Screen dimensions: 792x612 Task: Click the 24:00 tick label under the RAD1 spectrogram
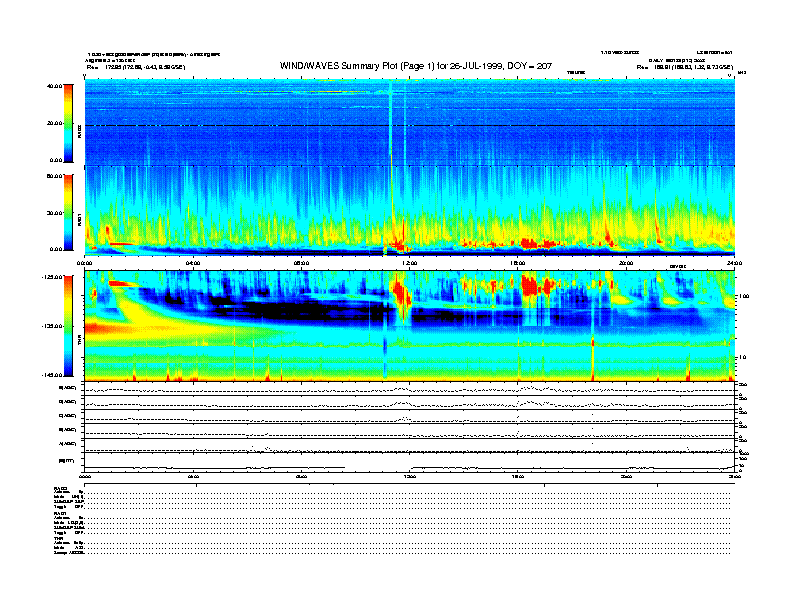pos(734,263)
